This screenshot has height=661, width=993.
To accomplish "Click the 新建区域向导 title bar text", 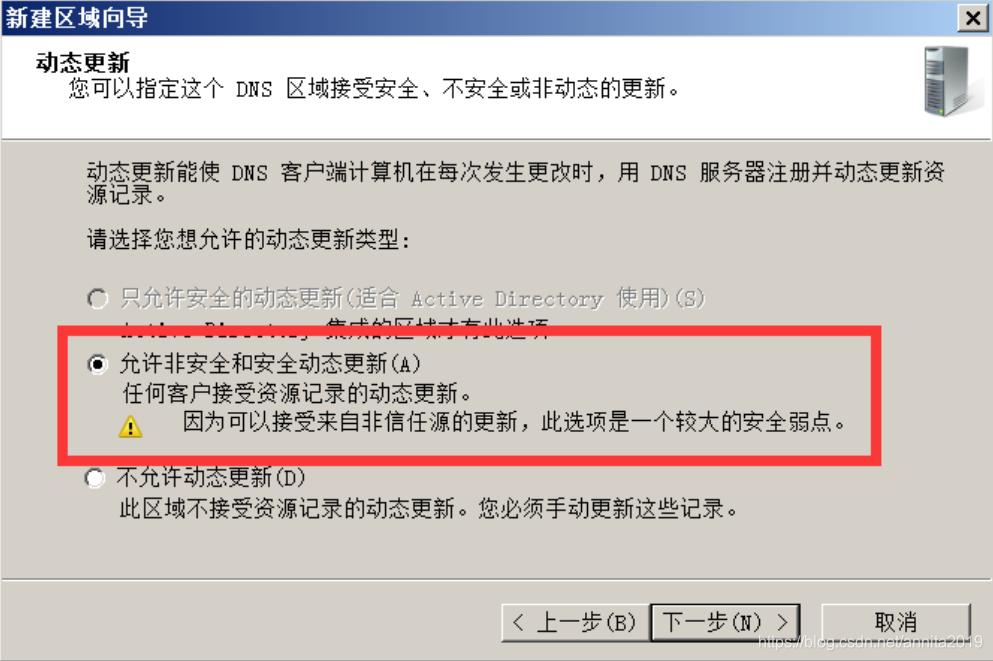I will [77, 18].
